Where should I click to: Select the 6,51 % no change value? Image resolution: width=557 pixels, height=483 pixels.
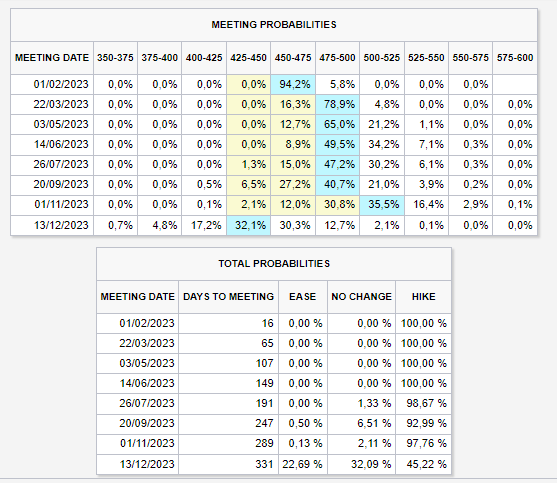[362, 423]
